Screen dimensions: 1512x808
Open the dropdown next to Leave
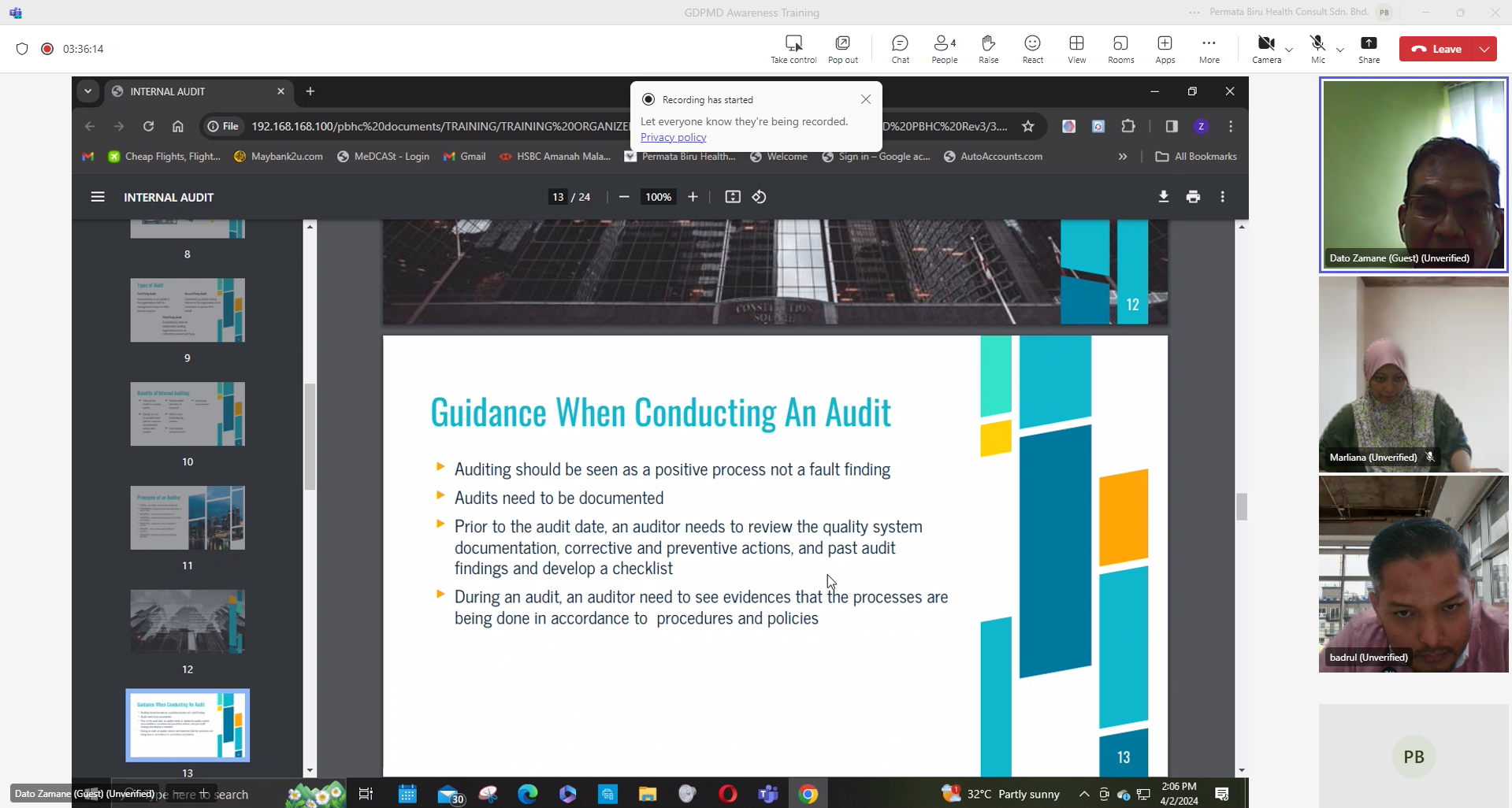coord(1484,49)
